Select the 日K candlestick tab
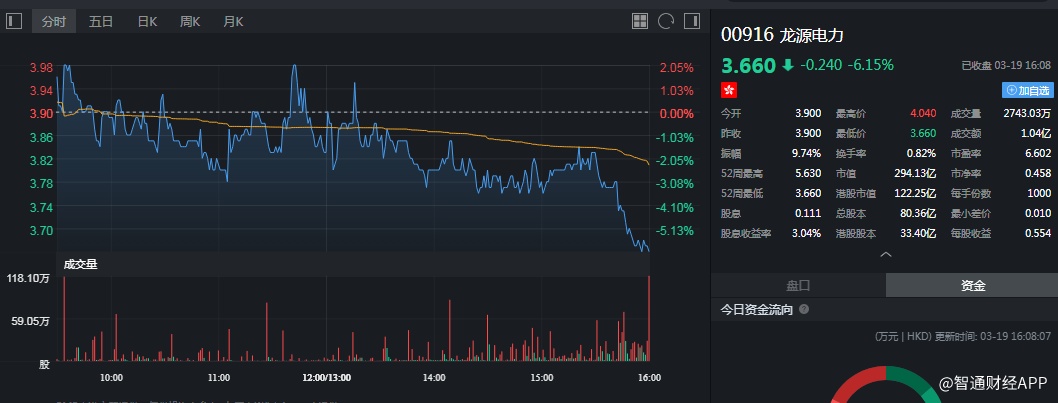The height and width of the screenshot is (403, 1058). [147, 21]
